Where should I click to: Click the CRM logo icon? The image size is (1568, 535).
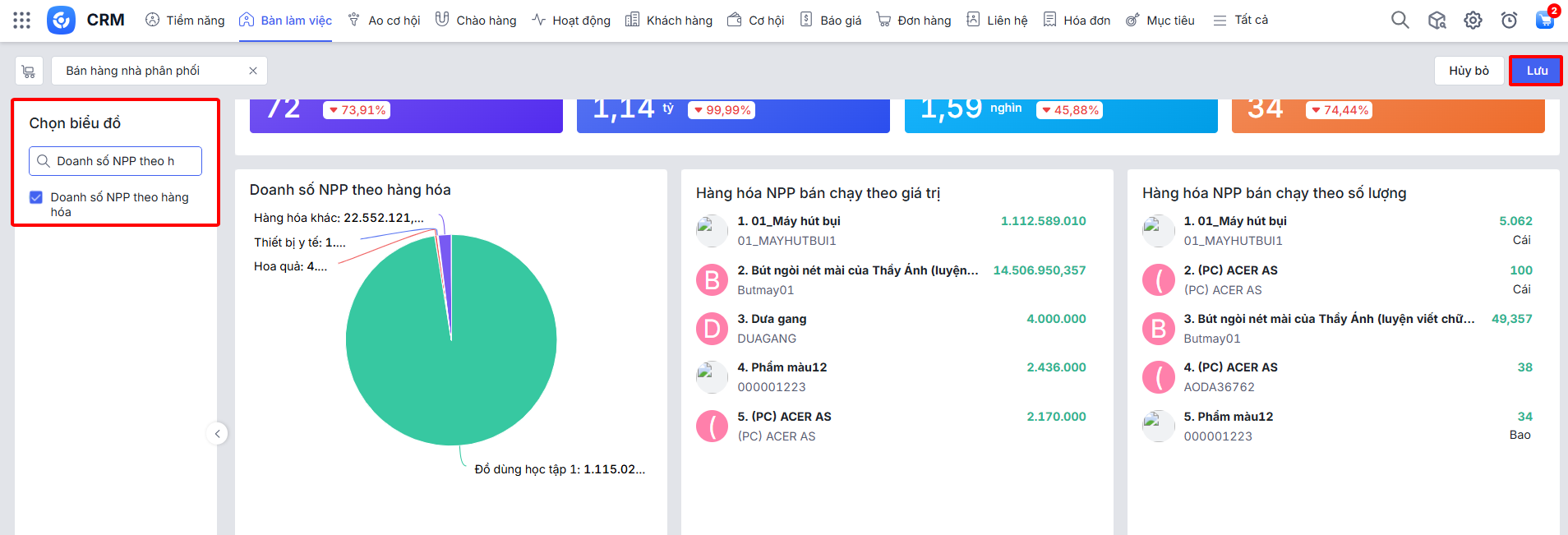click(61, 20)
